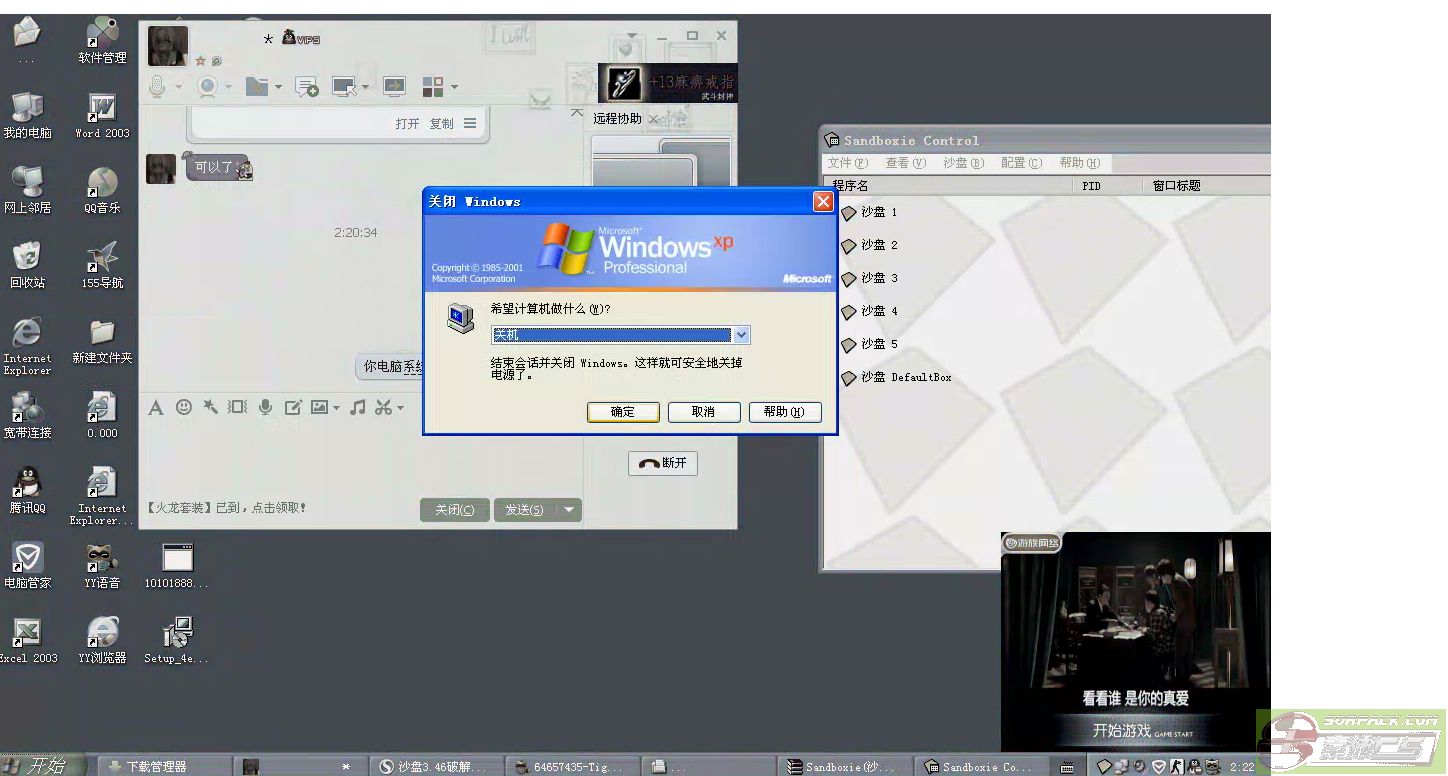
Task: Click 取消 in shutdown dialog
Action: pyautogui.click(x=704, y=412)
